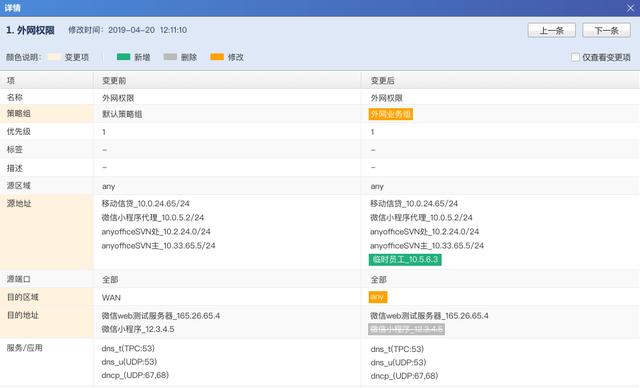Click the 描述 row label

pos(15,168)
